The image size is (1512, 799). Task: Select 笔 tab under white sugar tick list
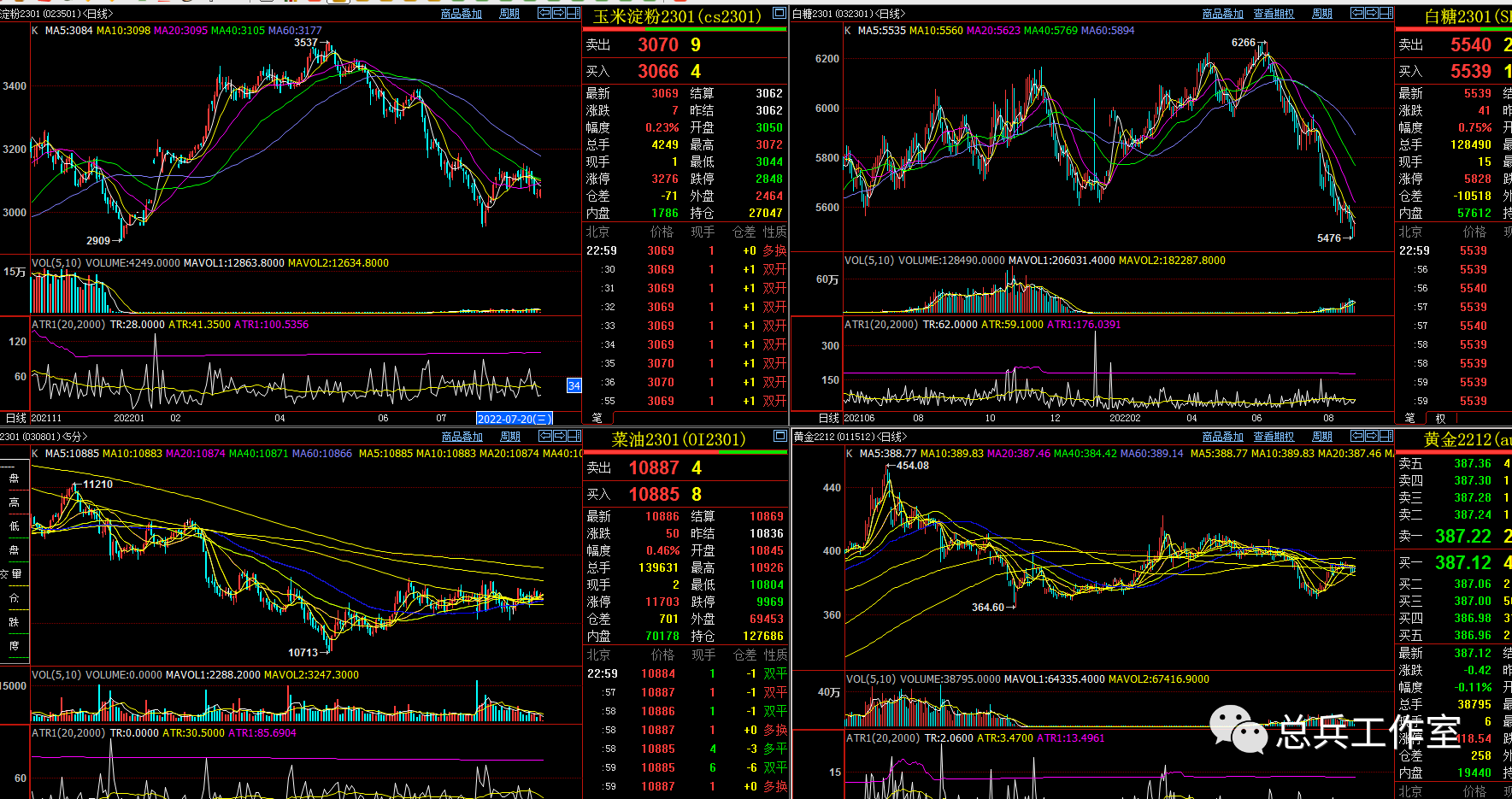click(x=1410, y=418)
